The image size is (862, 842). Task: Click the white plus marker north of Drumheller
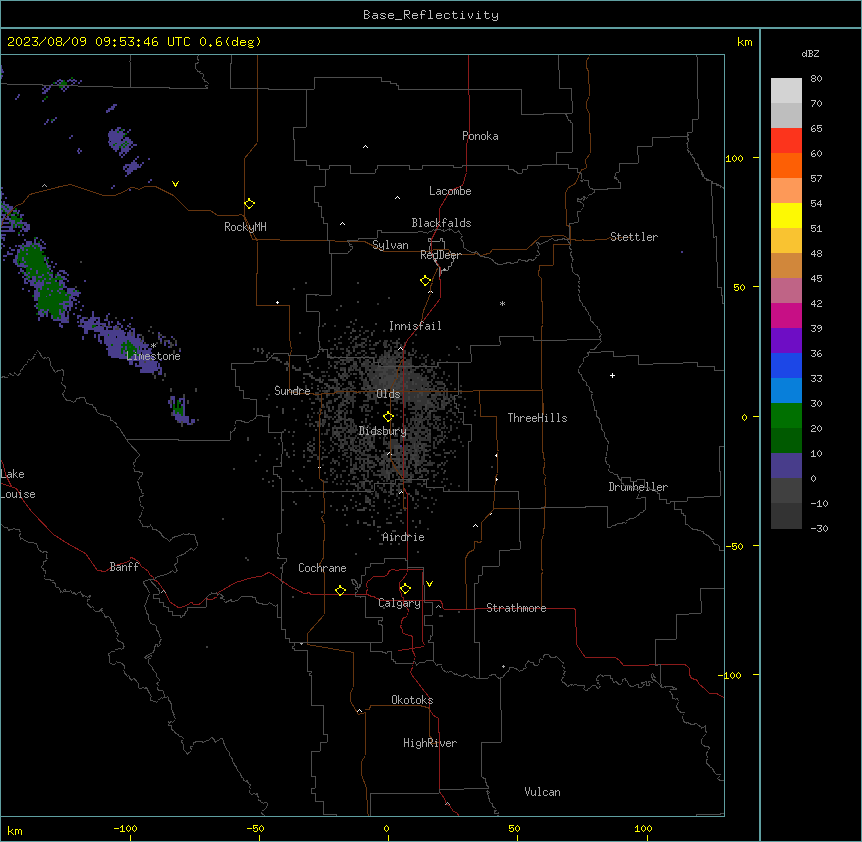click(x=612, y=375)
